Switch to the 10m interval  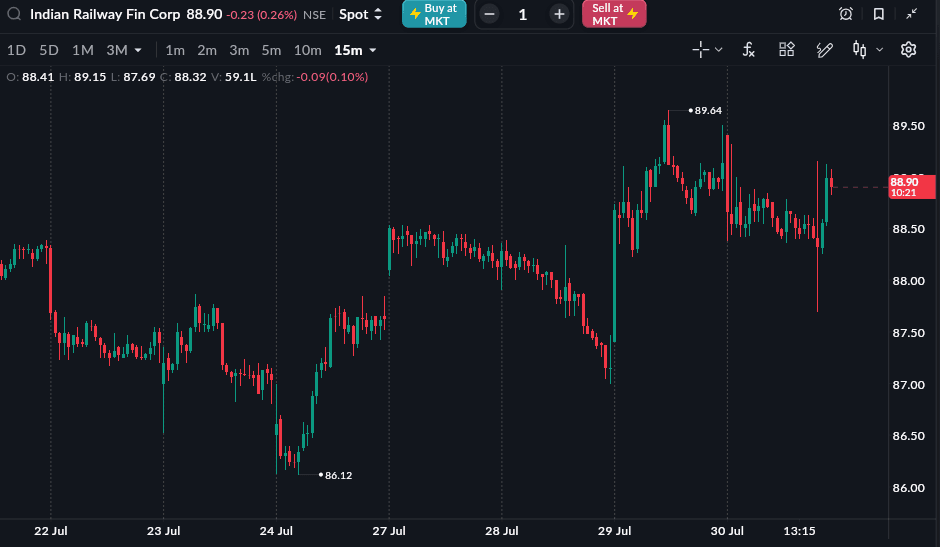click(308, 50)
